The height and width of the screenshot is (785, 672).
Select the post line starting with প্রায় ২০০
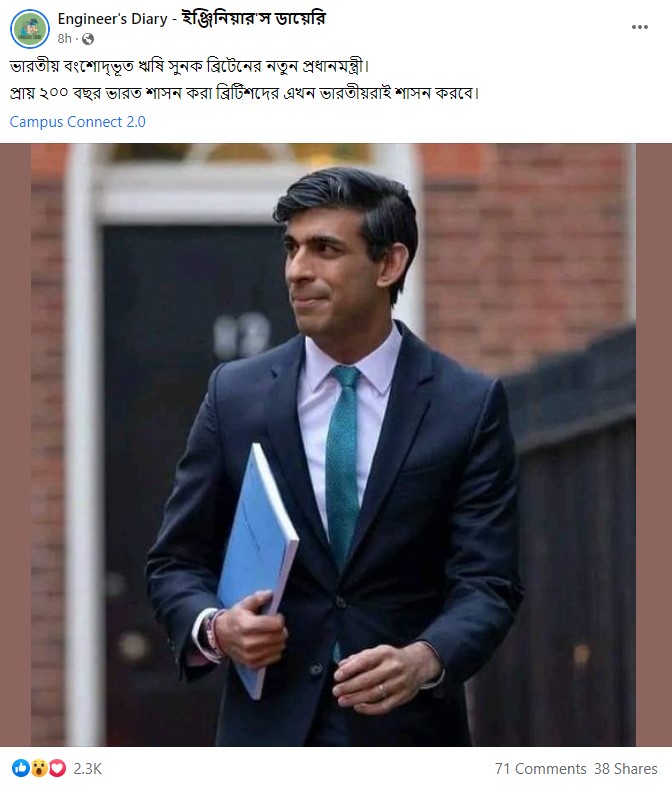tap(244, 94)
